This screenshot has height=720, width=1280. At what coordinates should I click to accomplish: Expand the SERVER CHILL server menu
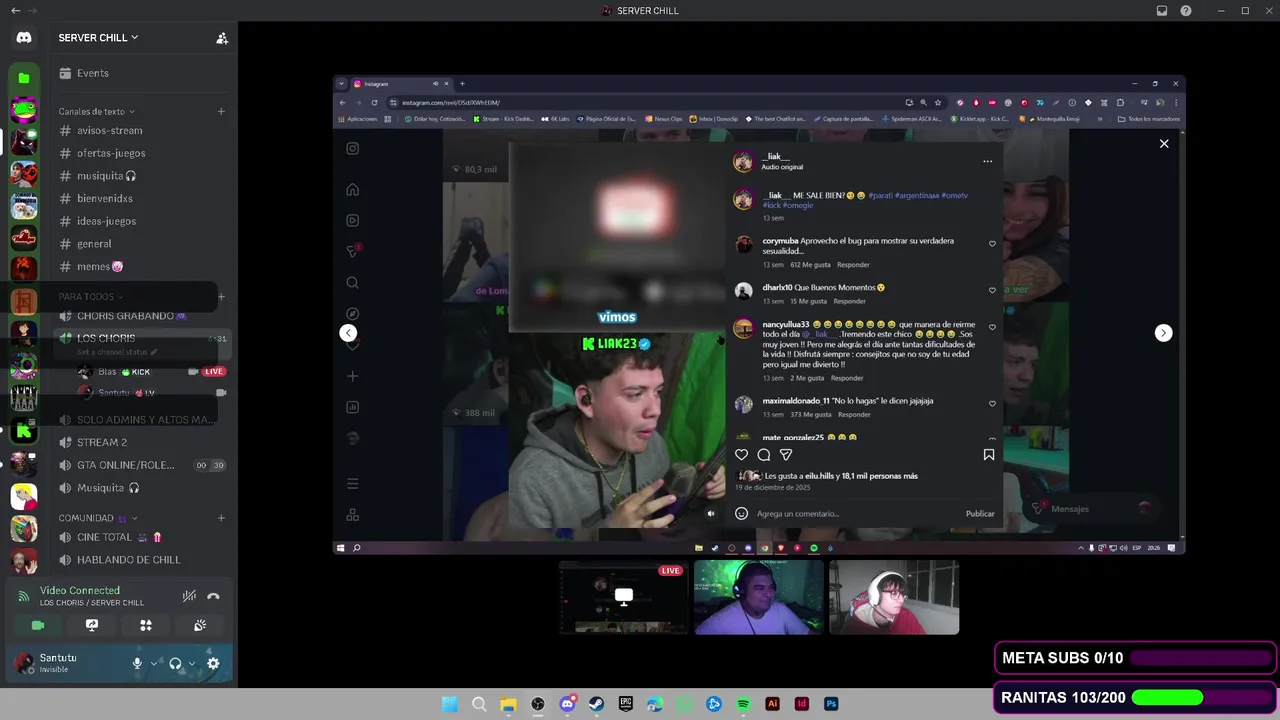click(98, 38)
